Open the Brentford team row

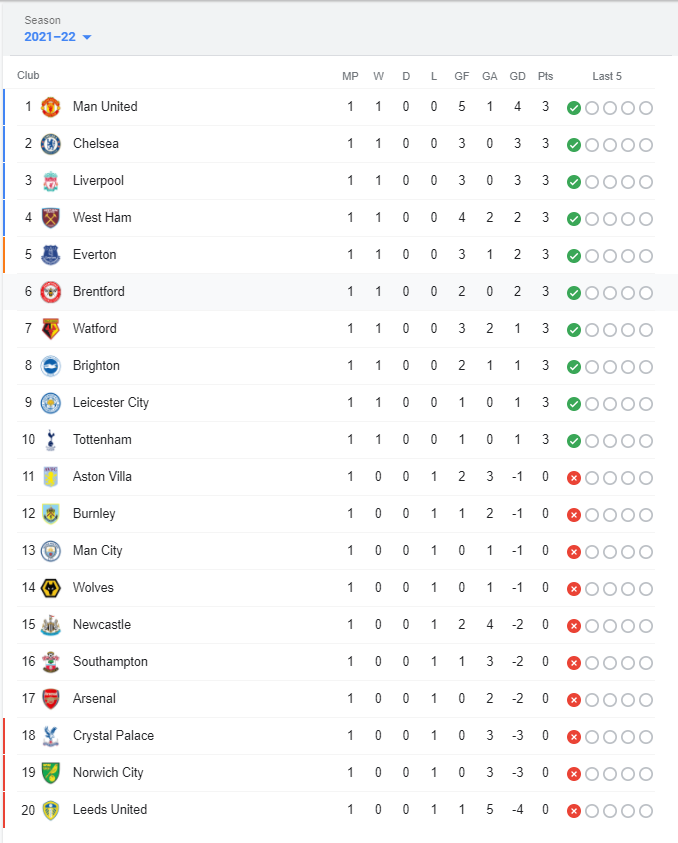coord(329,292)
